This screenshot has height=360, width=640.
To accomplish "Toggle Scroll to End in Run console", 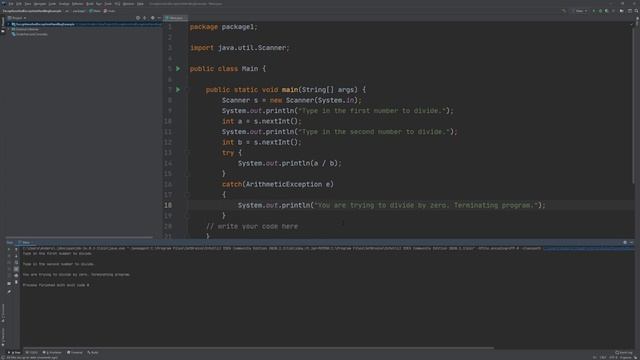I will [x=16, y=269].
